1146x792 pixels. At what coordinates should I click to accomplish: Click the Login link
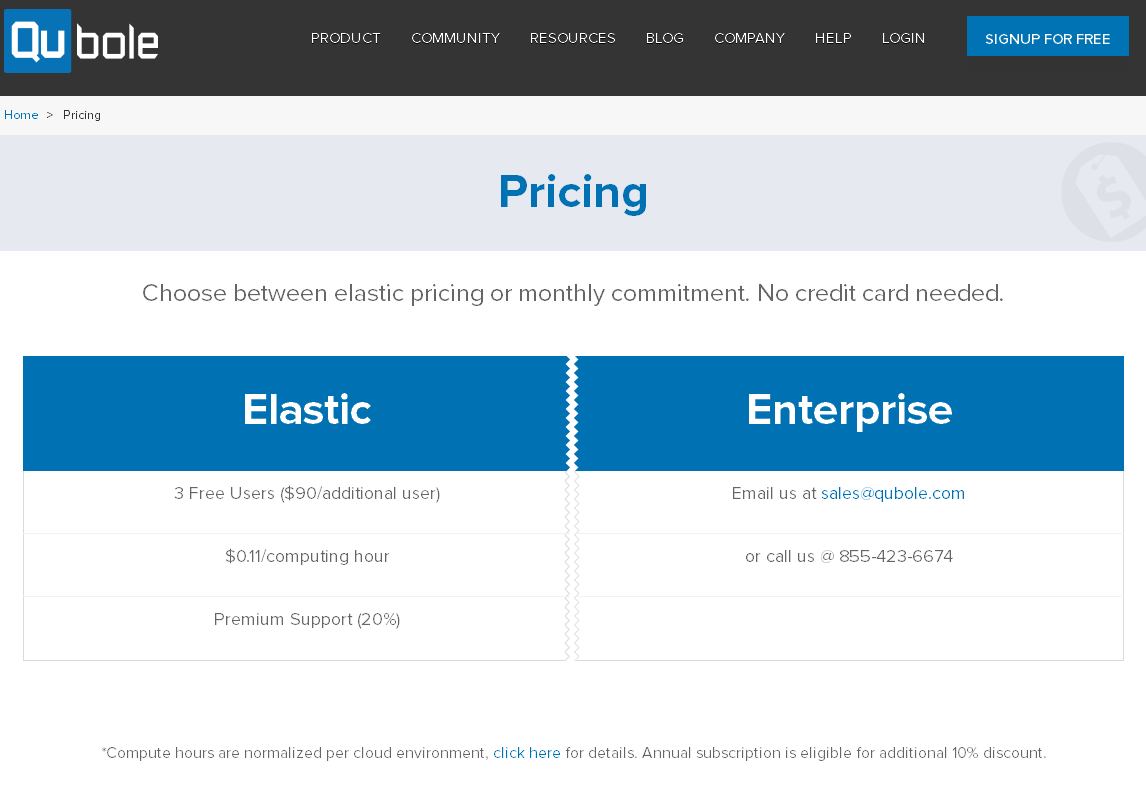[x=903, y=38]
